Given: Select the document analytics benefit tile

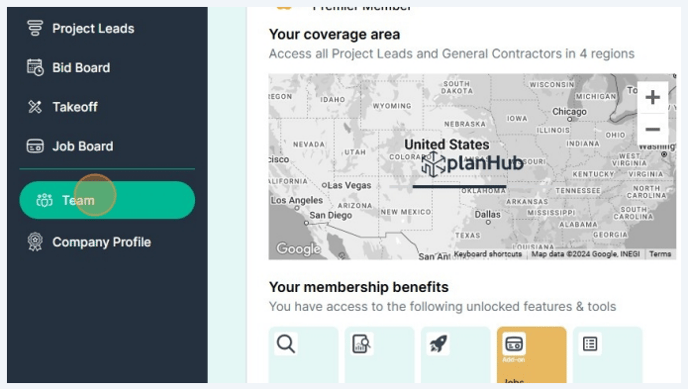Looking at the screenshot, I should 380,355.
